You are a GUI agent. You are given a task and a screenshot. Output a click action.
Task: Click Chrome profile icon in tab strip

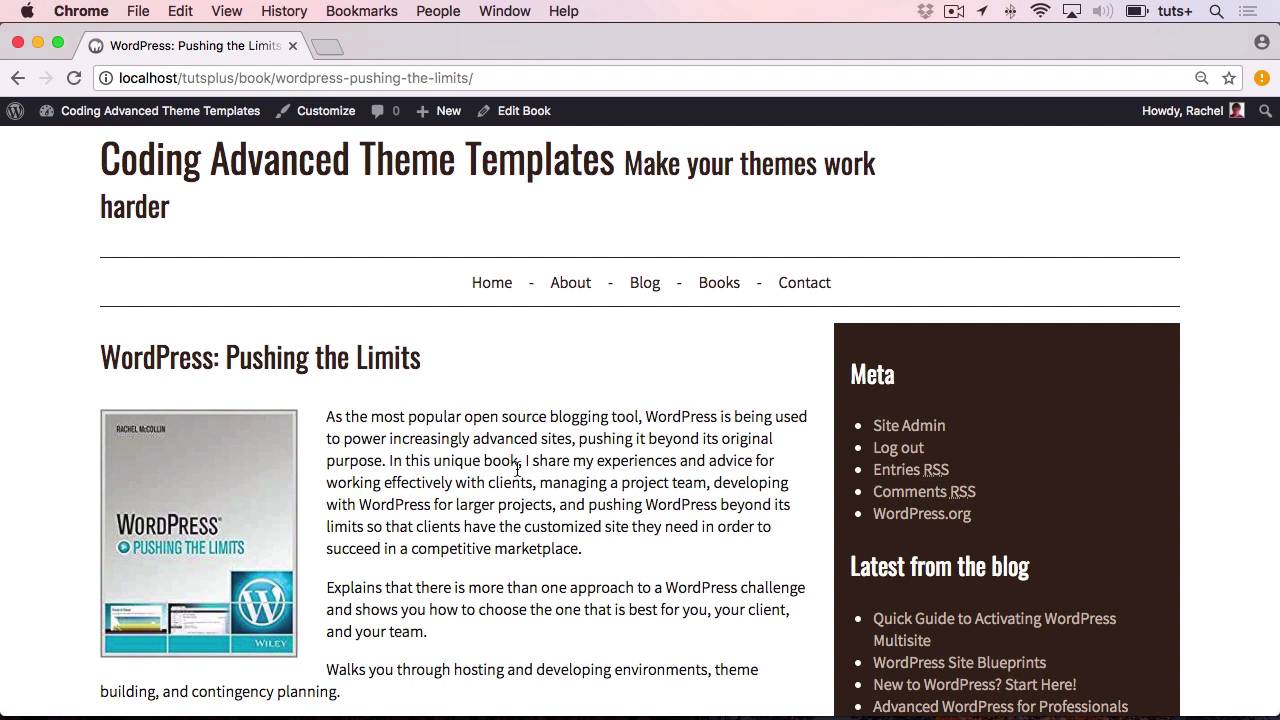coord(1262,42)
